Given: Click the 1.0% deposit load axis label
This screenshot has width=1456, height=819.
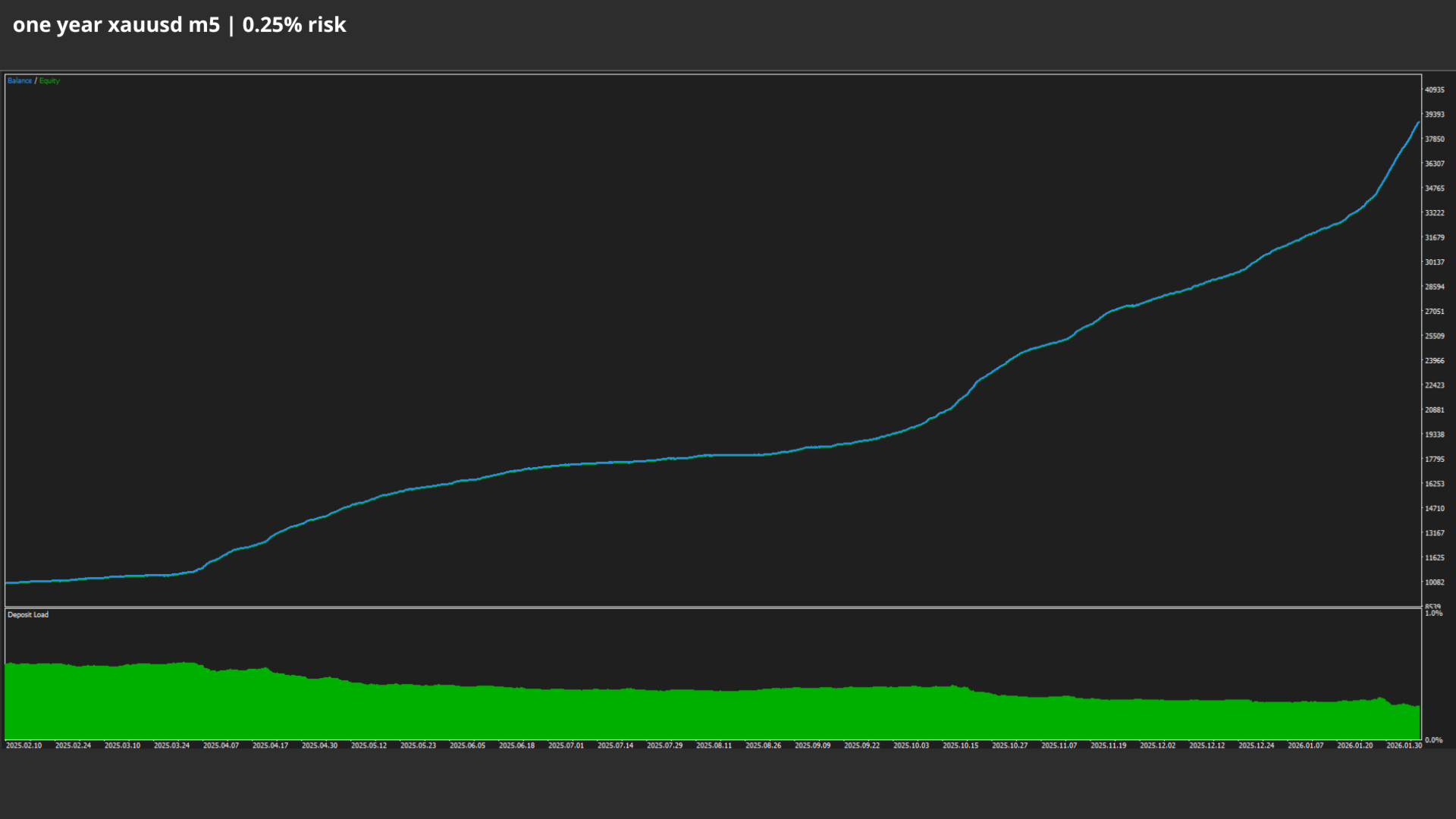Looking at the screenshot, I should (x=1433, y=613).
